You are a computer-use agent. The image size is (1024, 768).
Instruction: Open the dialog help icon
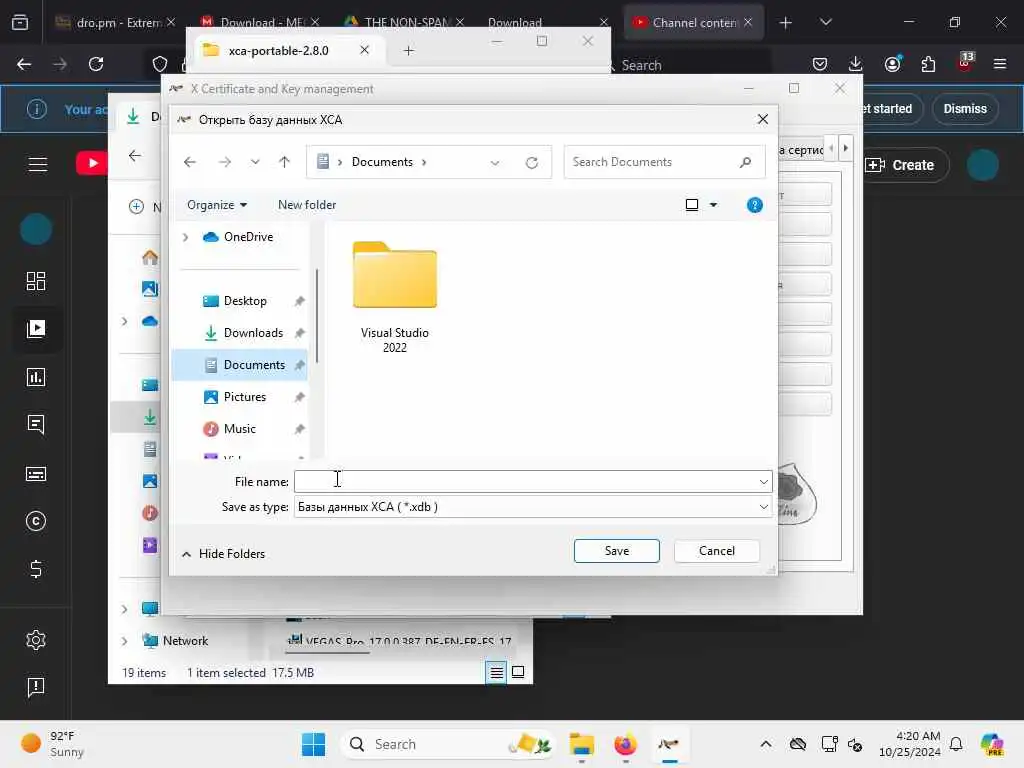tap(754, 205)
